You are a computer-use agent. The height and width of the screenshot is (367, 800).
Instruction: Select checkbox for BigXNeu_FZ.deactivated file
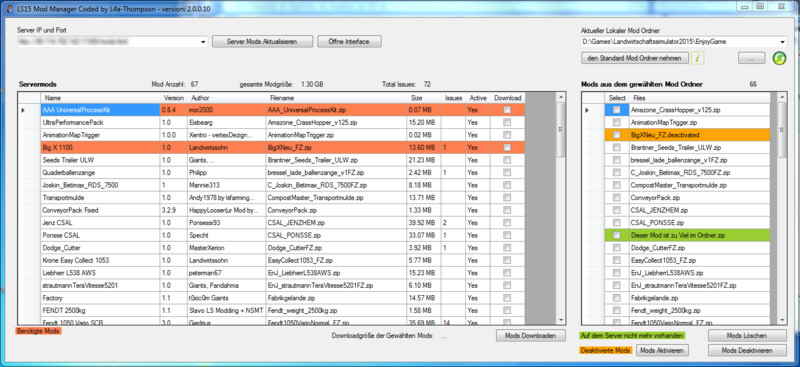point(617,135)
